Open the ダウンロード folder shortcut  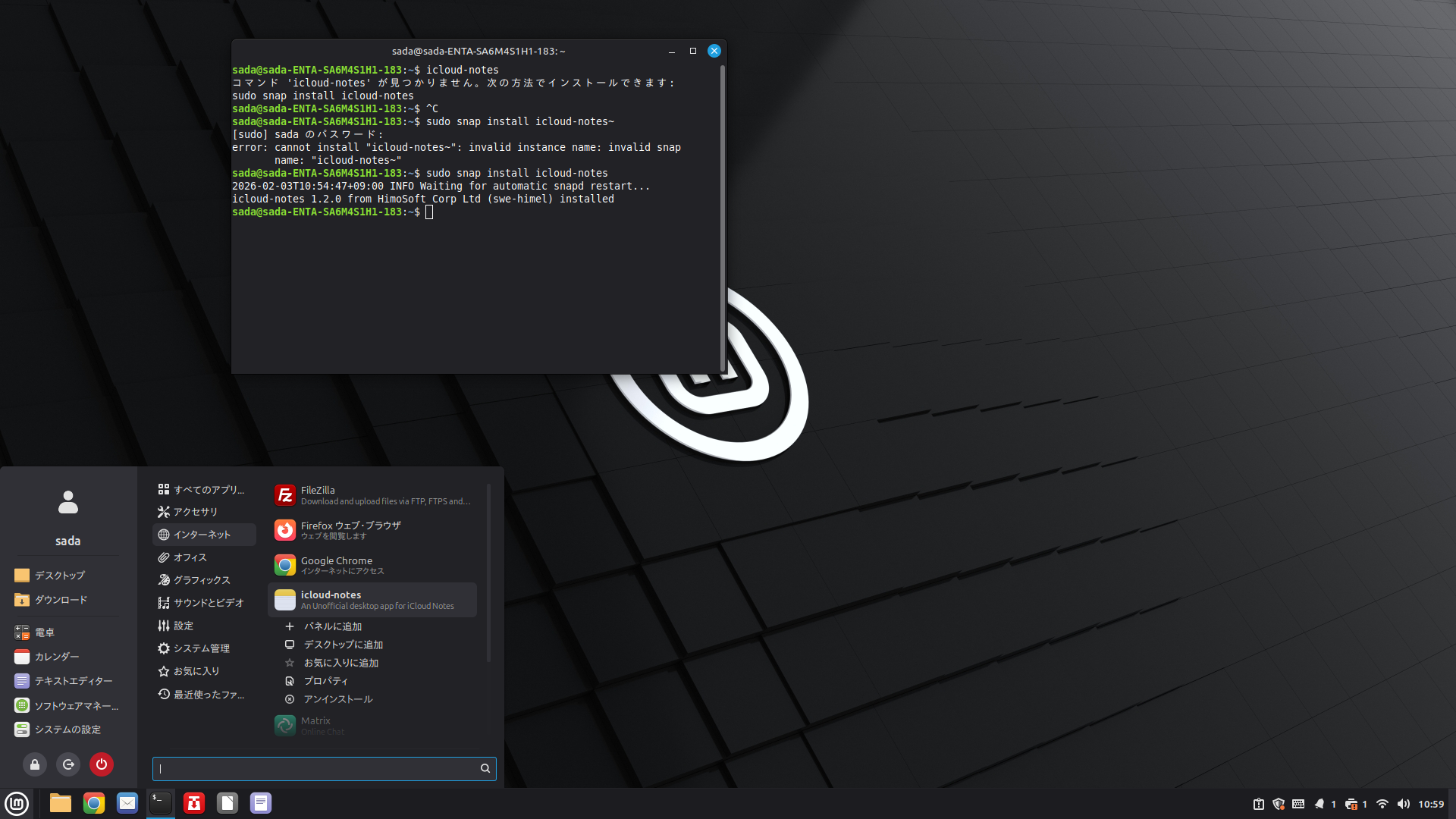click(x=61, y=600)
